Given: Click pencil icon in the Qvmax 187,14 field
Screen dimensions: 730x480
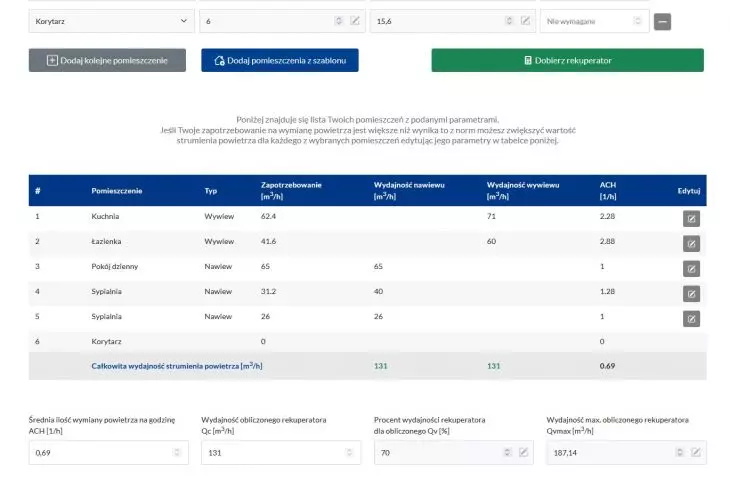Looking at the screenshot, I should (696, 452).
